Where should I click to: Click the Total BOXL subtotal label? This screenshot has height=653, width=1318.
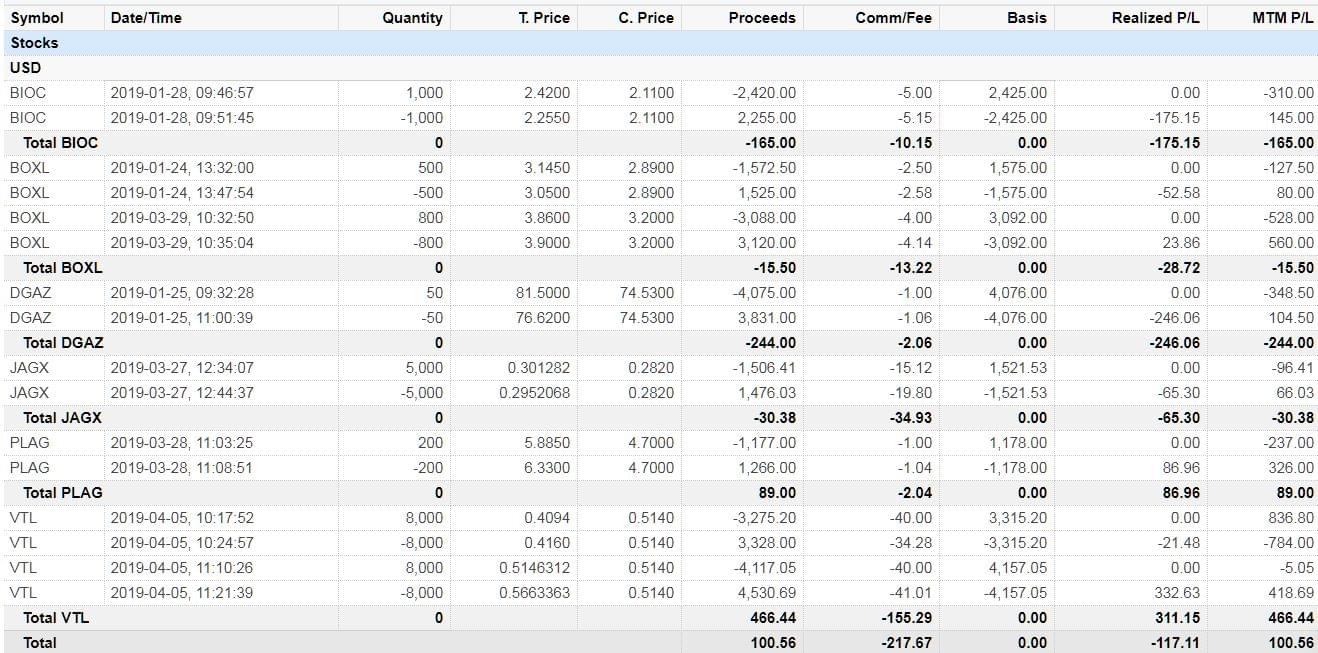tap(63, 268)
